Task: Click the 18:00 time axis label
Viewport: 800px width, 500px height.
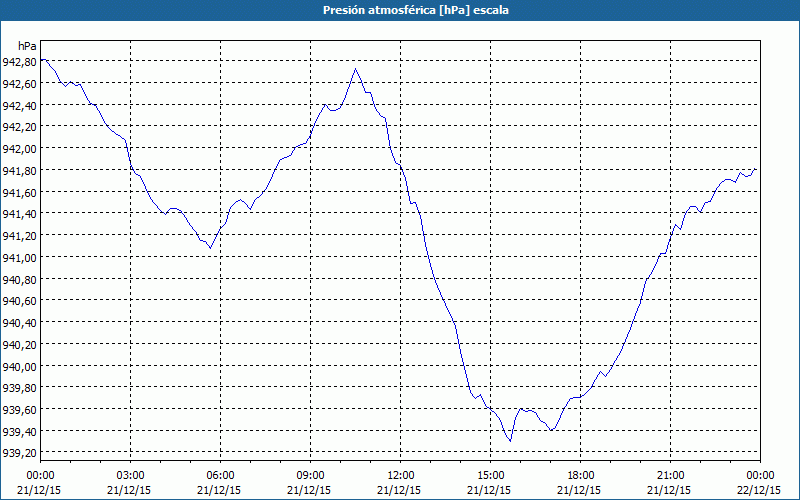Action: [x=581, y=476]
